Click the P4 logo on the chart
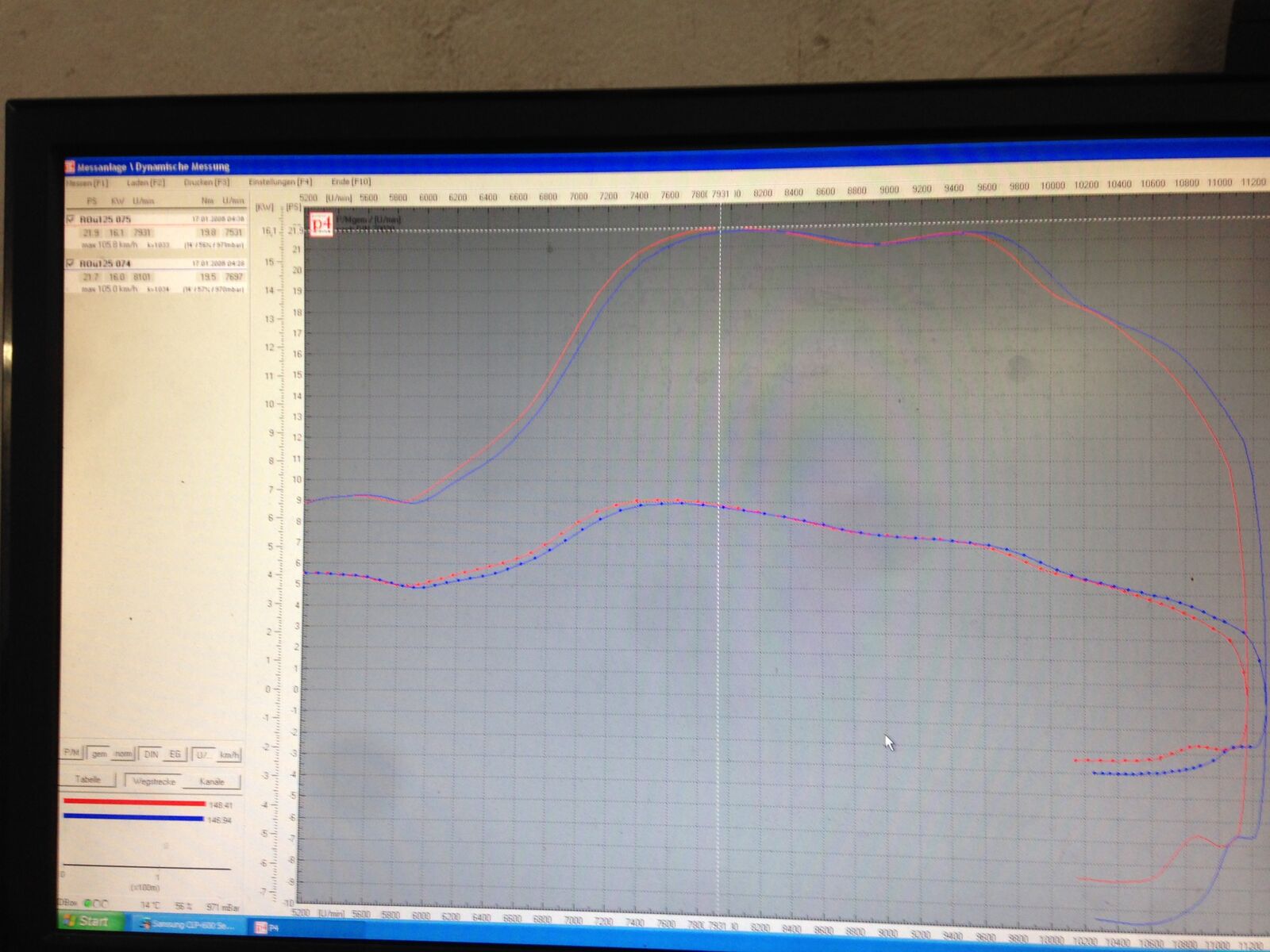Viewport: 1270px width, 952px height. (321, 224)
